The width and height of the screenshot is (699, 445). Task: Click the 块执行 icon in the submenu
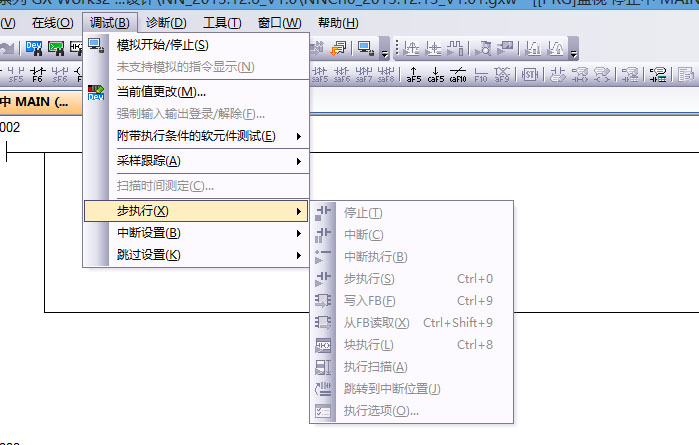(323, 345)
